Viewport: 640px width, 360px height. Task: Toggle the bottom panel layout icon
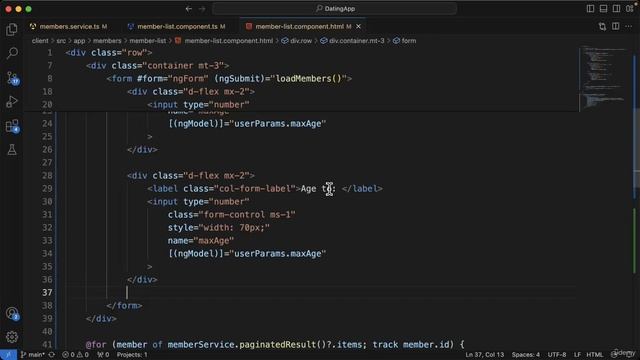(603, 9)
